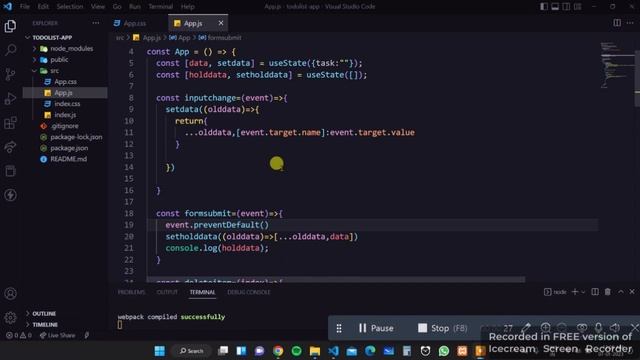Split the editor to the right
Viewport: 640px width, 360px height.
617,23
